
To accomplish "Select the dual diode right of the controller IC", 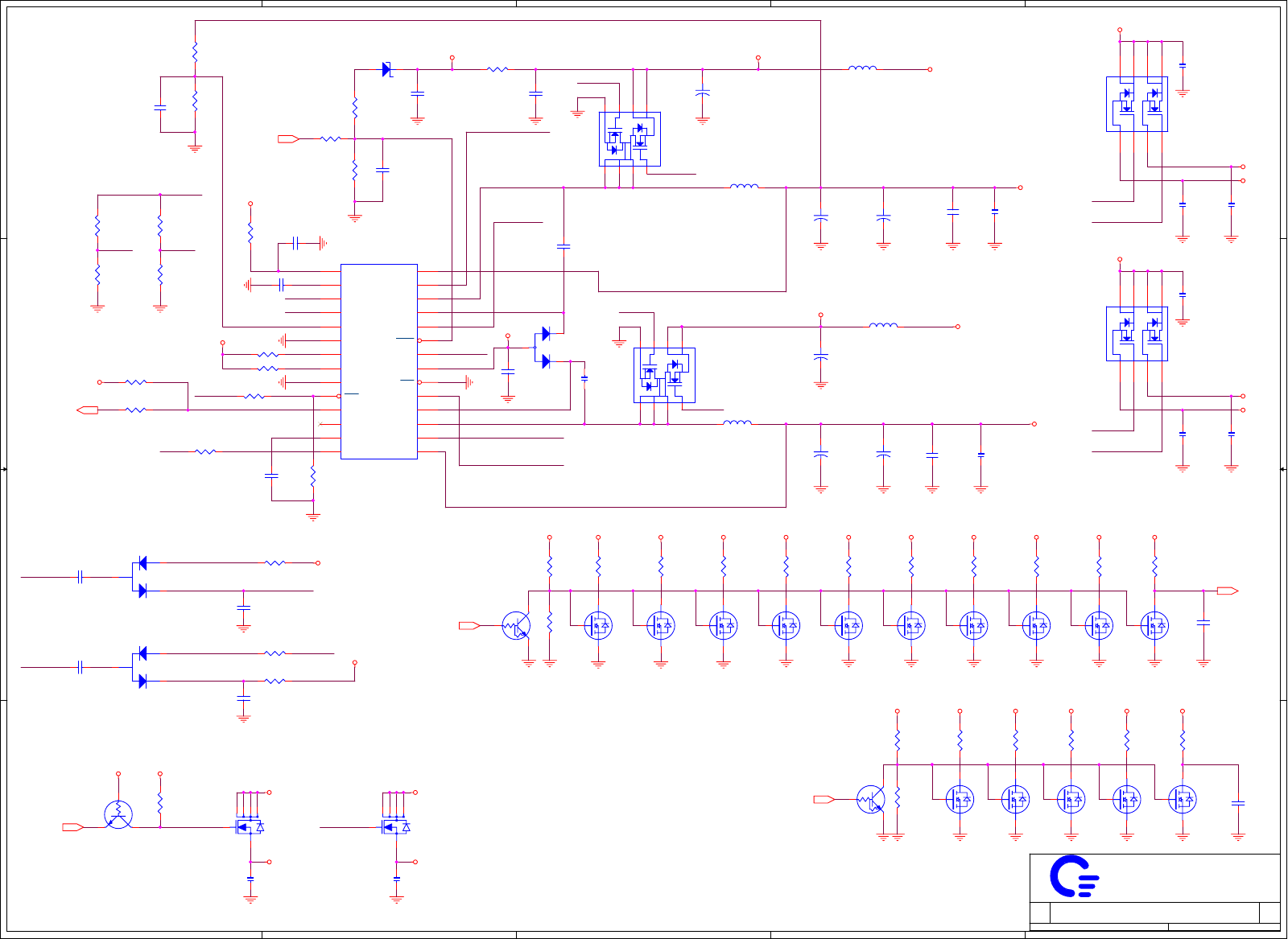I will [x=543, y=348].
